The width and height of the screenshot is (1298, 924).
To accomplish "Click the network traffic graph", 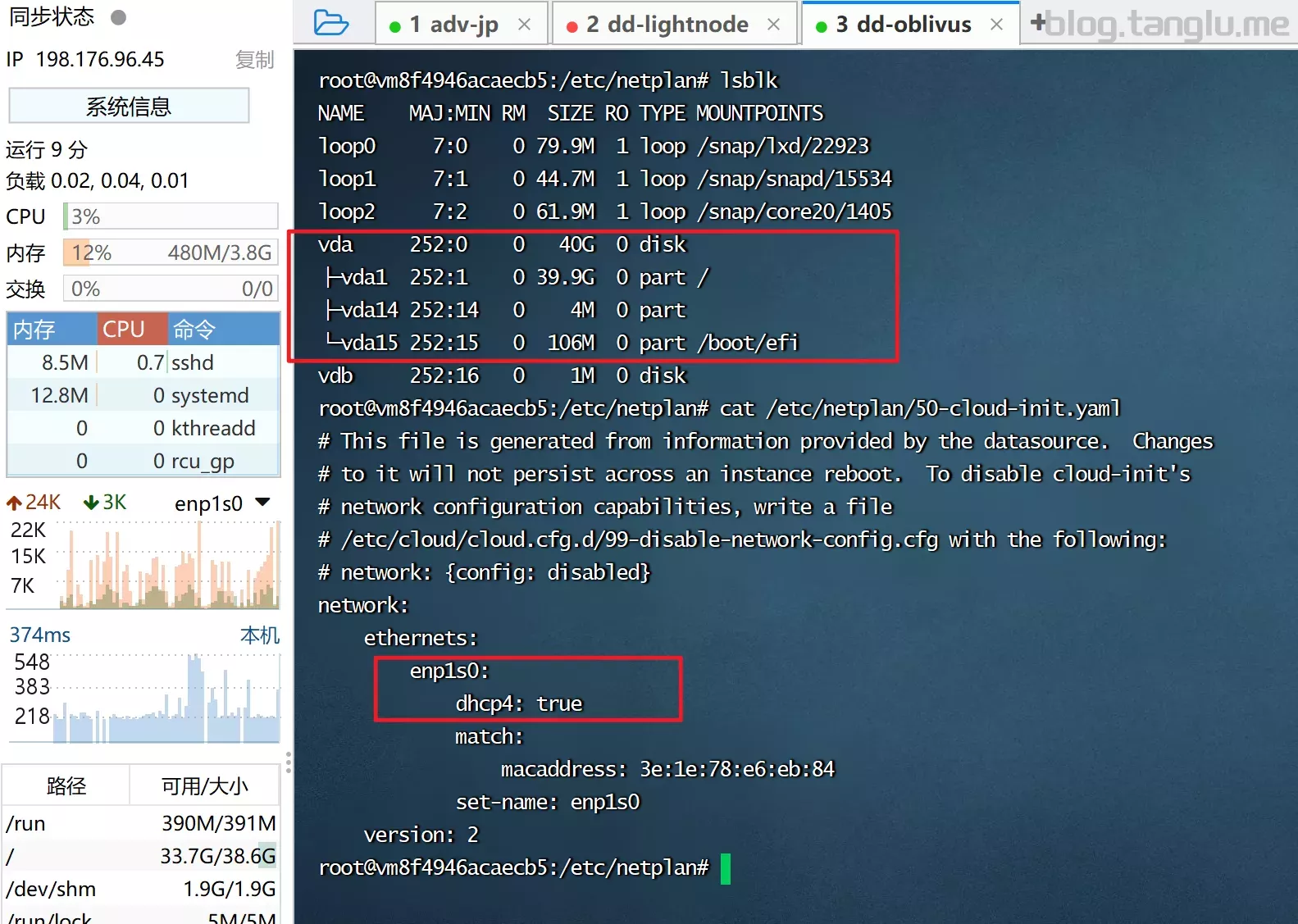I will tap(168, 564).
